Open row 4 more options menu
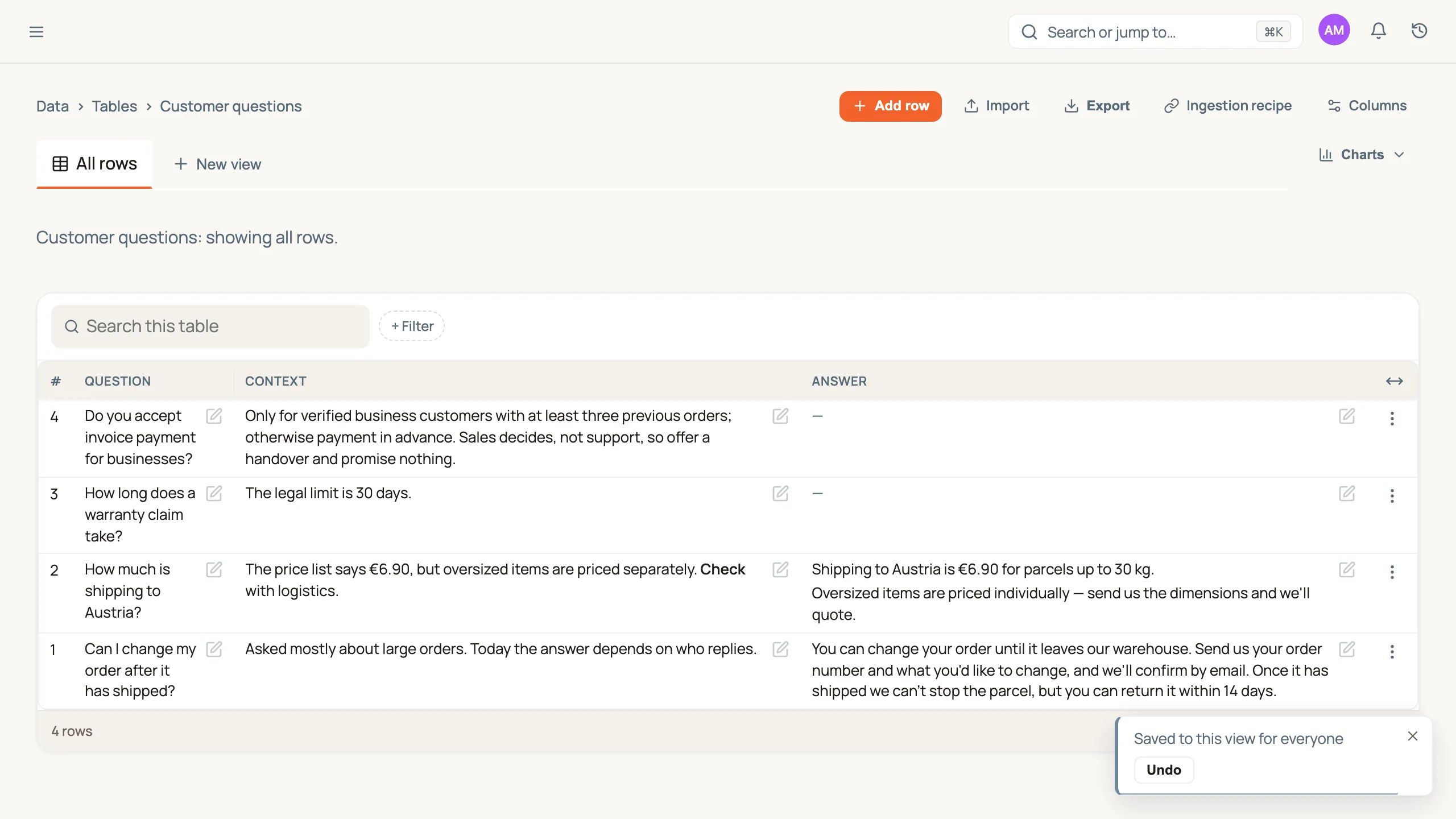The width and height of the screenshot is (1456, 819). pyautogui.click(x=1392, y=419)
